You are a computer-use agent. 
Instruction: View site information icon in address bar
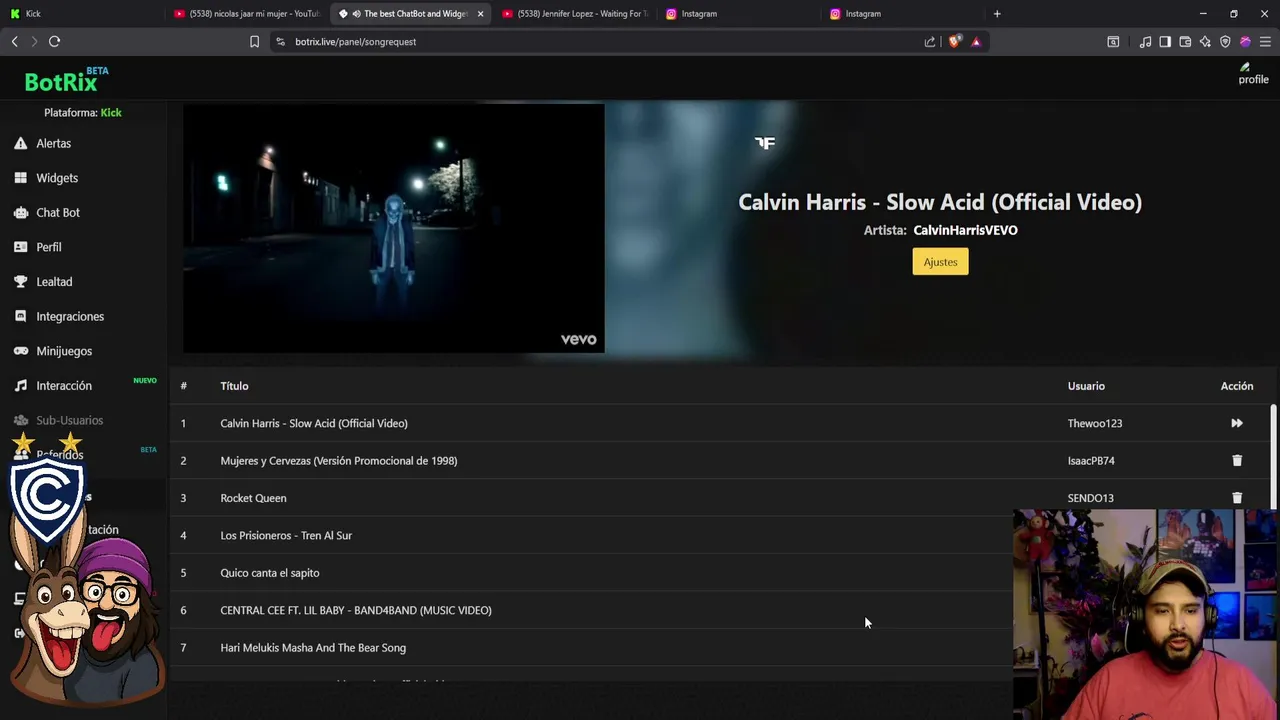(280, 41)
